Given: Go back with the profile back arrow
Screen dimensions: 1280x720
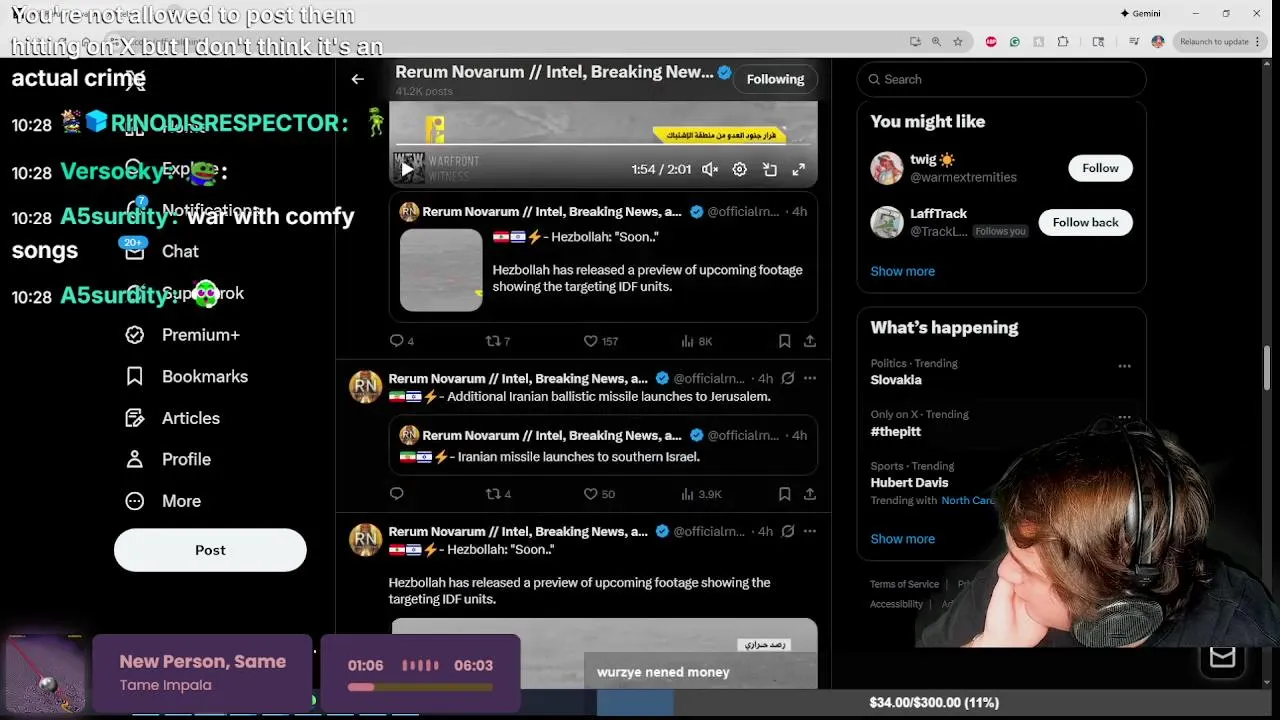Looking at the screenshot, I should (358, 79).
